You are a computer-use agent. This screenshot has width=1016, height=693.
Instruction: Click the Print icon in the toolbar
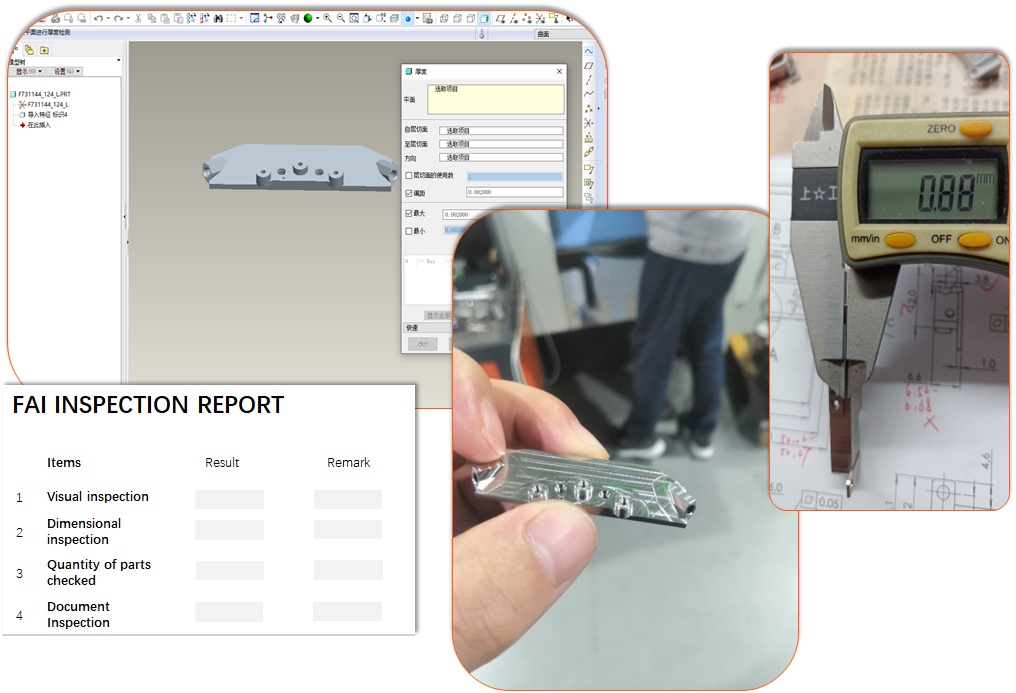pyautogui.click(x=55, y=18)
